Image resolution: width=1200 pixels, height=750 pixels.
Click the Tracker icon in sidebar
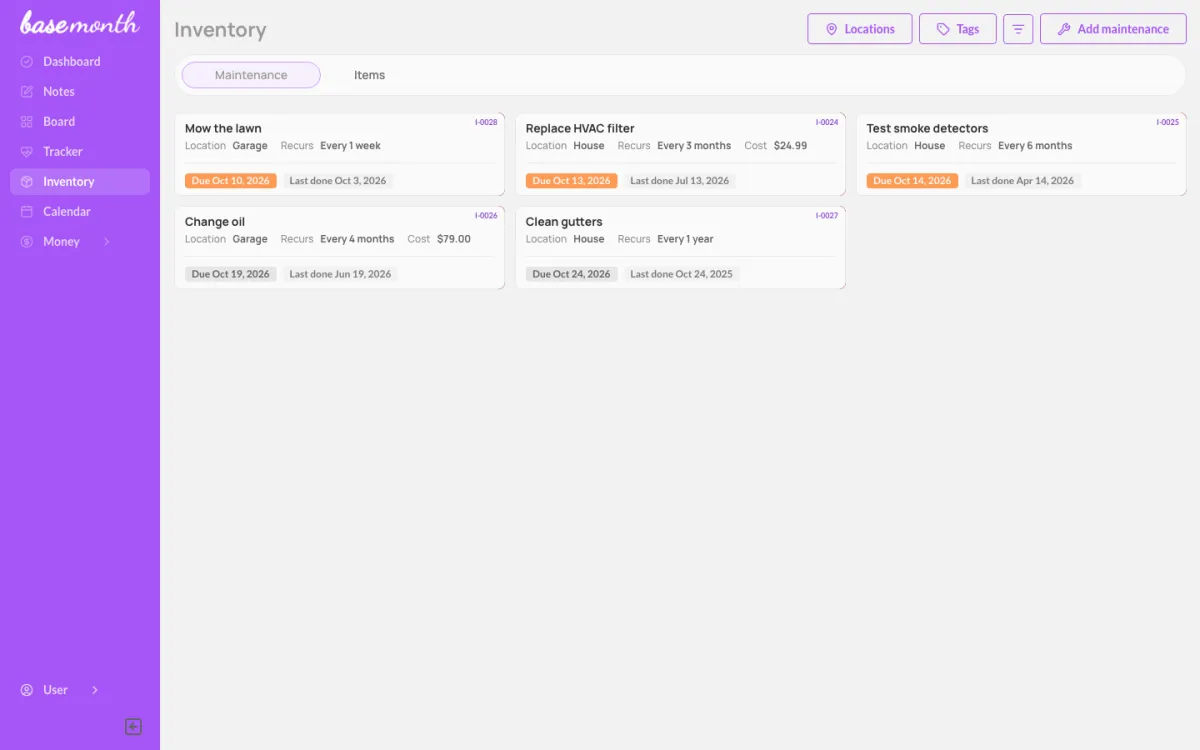(27, 152)
